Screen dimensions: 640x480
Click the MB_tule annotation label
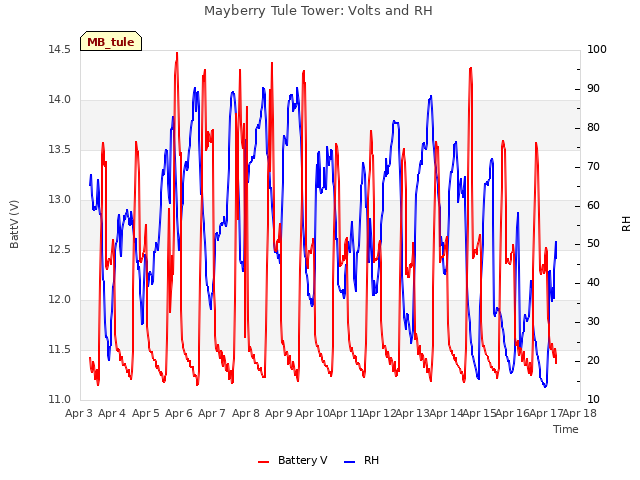click(111, 42)
